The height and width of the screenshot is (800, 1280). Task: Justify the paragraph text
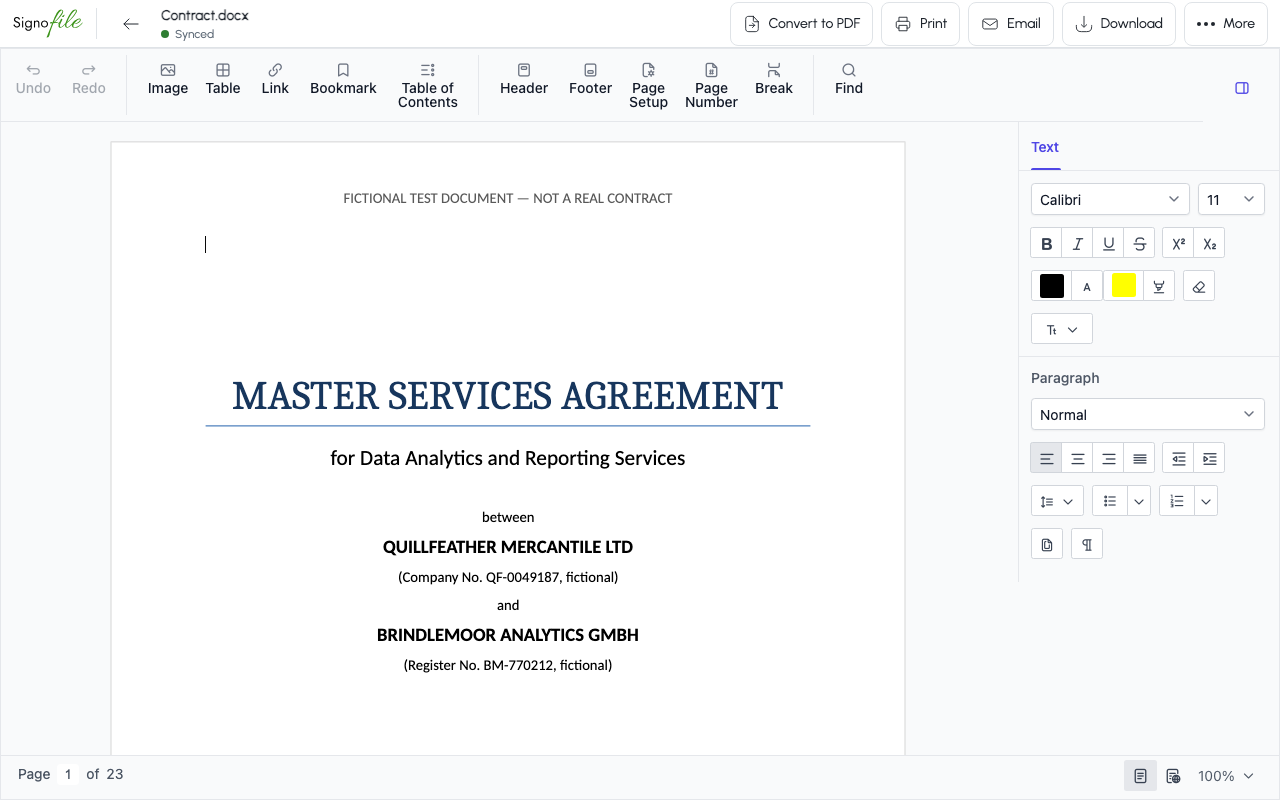pyautogui.click(x=1139, y=458)
